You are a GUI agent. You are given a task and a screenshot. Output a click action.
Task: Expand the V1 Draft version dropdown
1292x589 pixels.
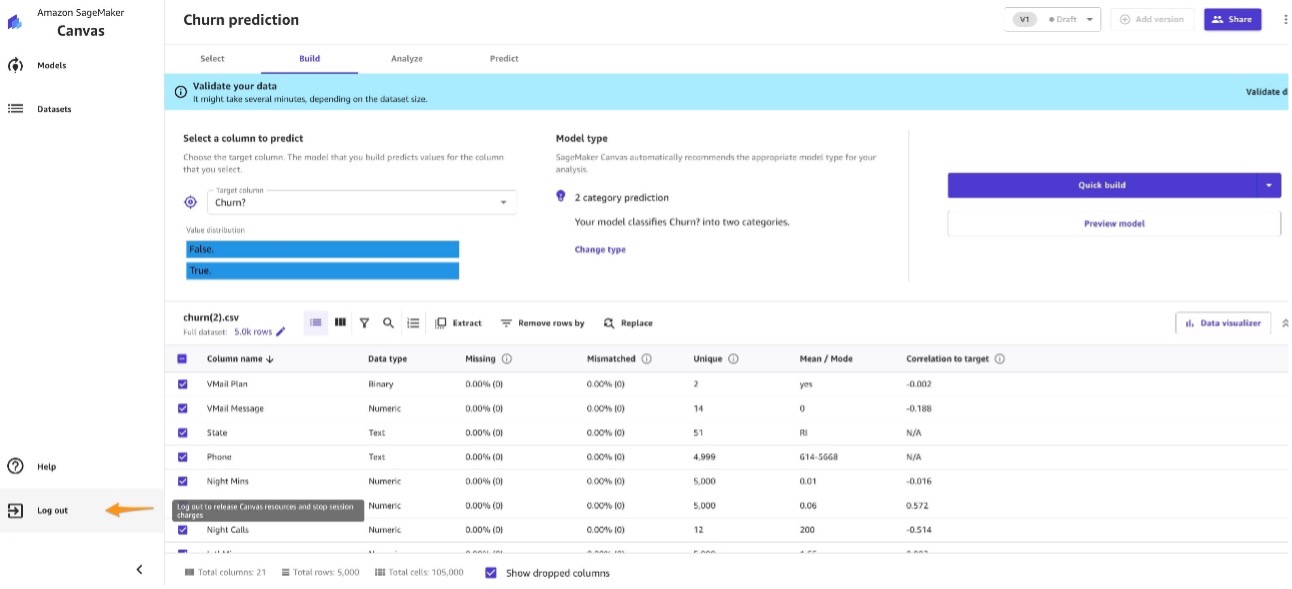pyautogui.click(x=1052, y=19)
